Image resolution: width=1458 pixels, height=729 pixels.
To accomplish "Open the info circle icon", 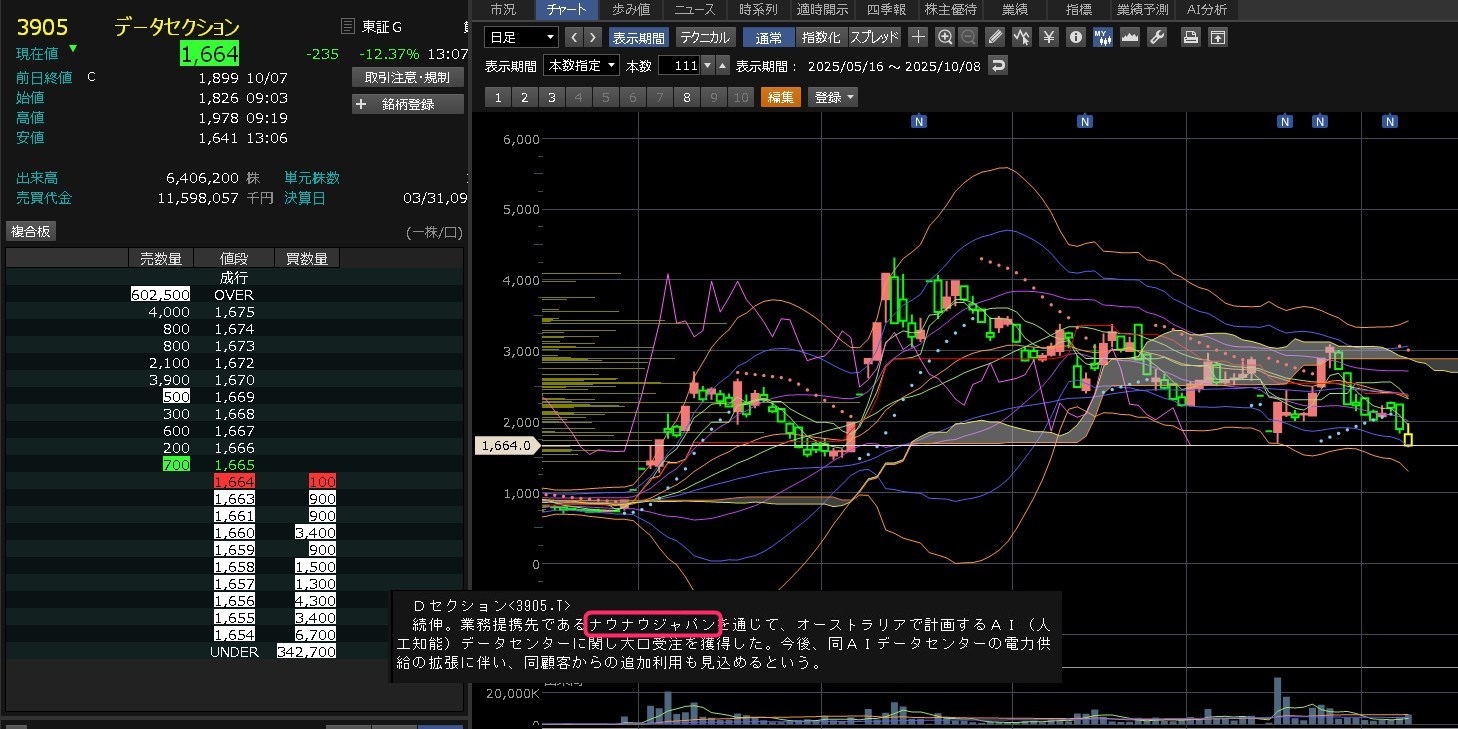I will 1076,37.
